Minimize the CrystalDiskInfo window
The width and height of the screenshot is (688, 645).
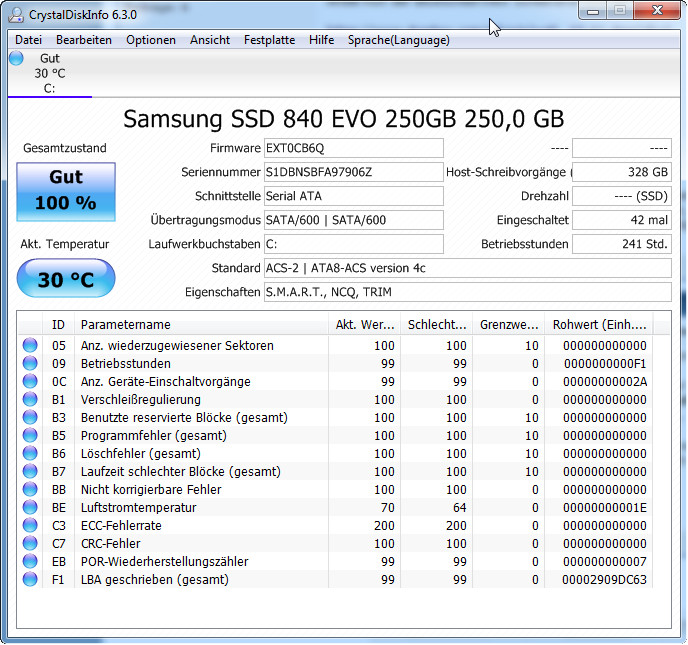[x=593, y=11]
